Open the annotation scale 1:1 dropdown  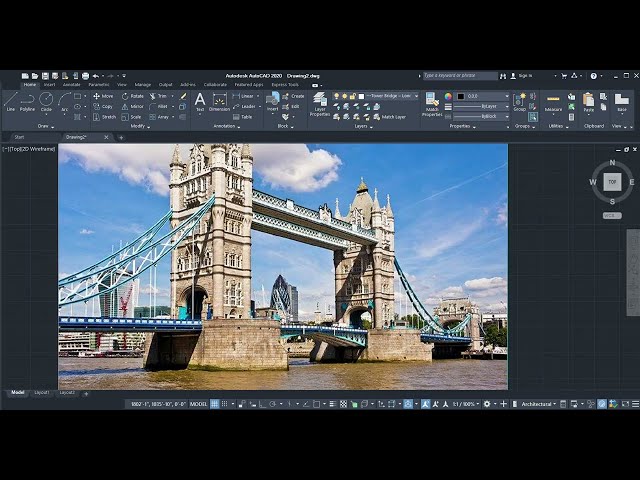coord(466,404)
